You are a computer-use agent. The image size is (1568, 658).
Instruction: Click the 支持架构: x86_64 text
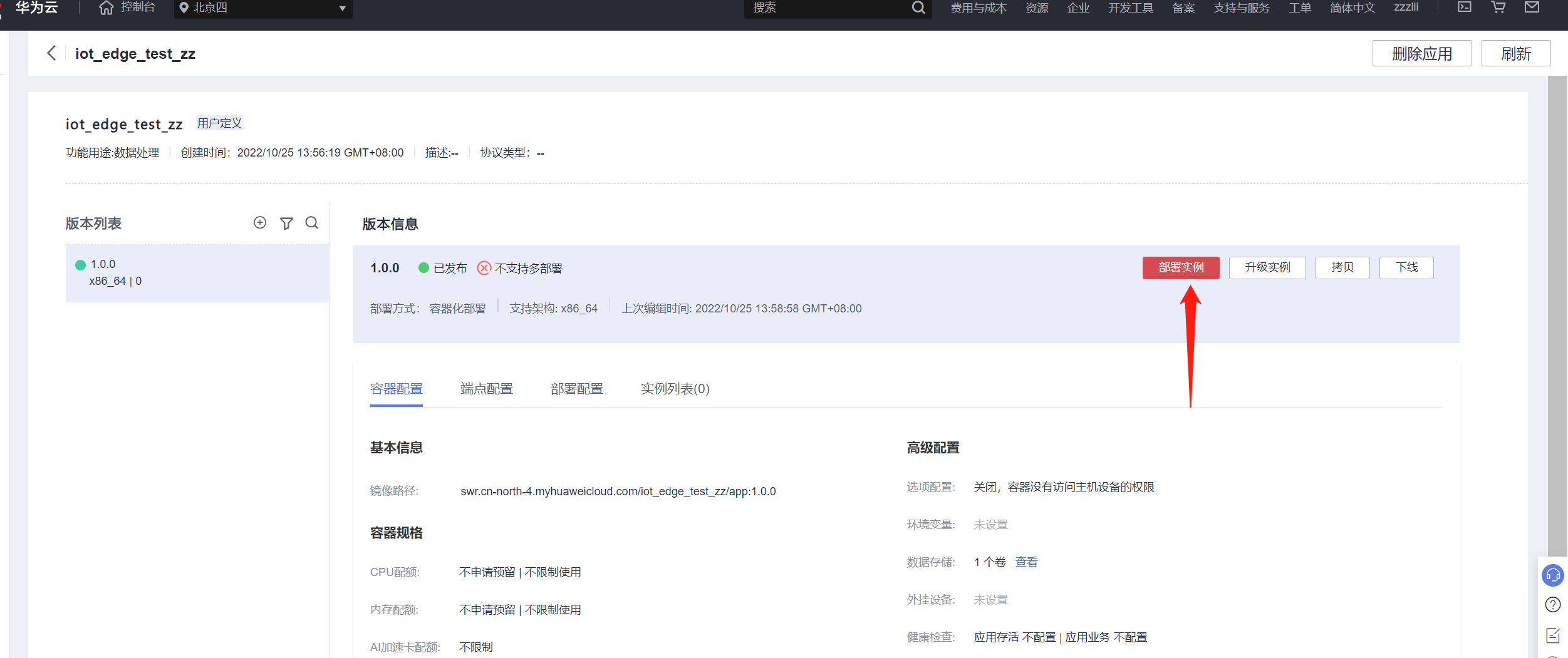(x=554, y=309)
